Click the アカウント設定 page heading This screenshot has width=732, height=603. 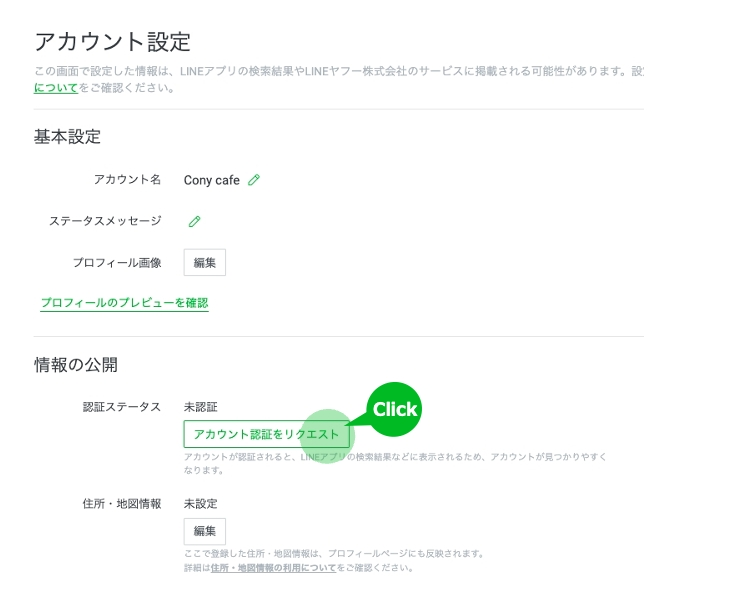112,42
